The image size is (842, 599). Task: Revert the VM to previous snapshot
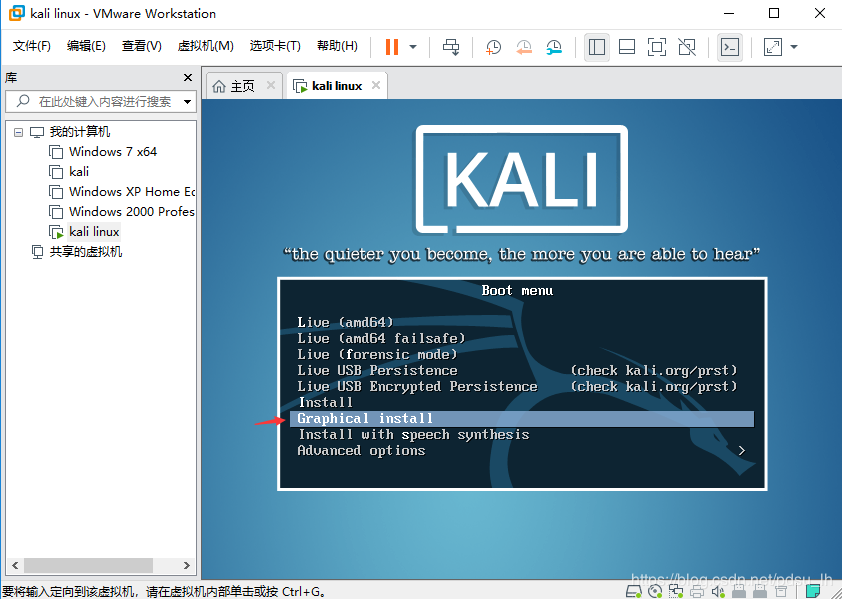pyautogui.click(x=524, y=47)
